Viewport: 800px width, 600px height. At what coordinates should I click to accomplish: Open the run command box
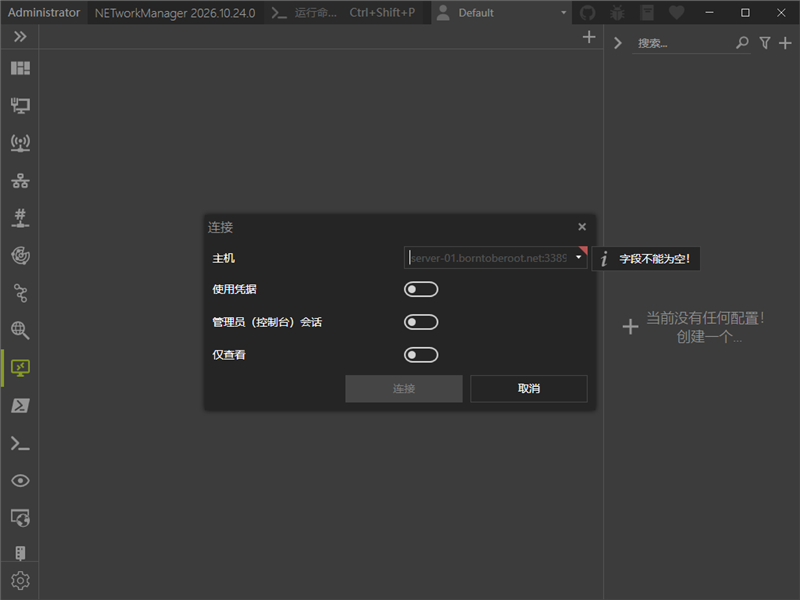pos(343,12)
